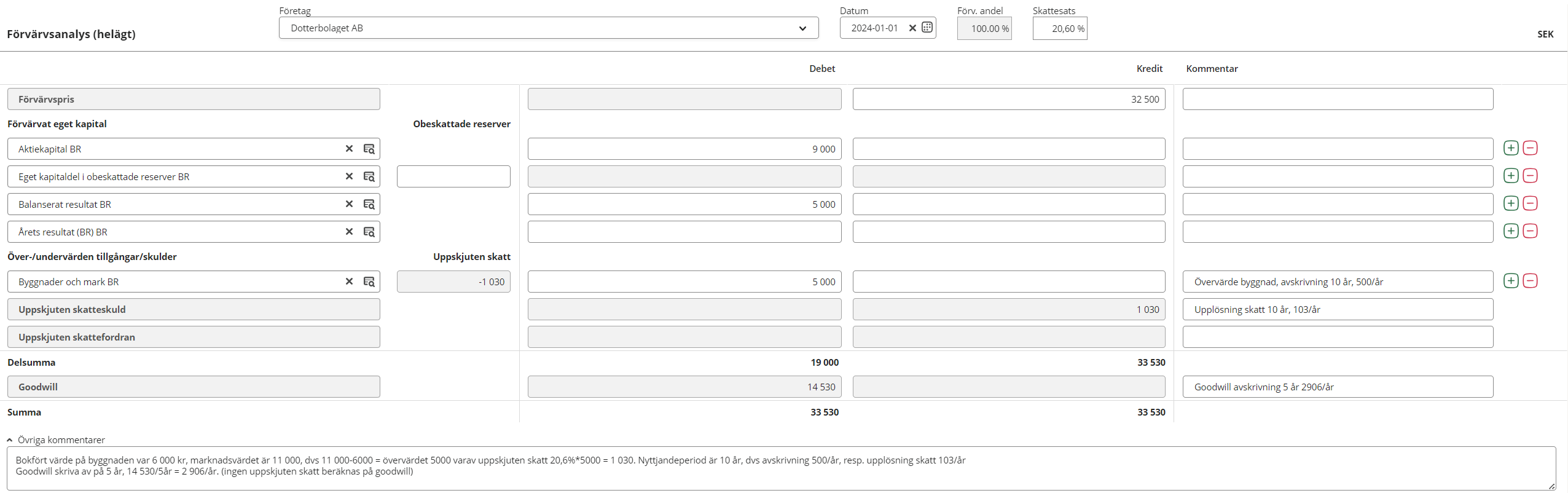
Task: Open account lookup for Aktiekapital BR
Action: (369, 149)
